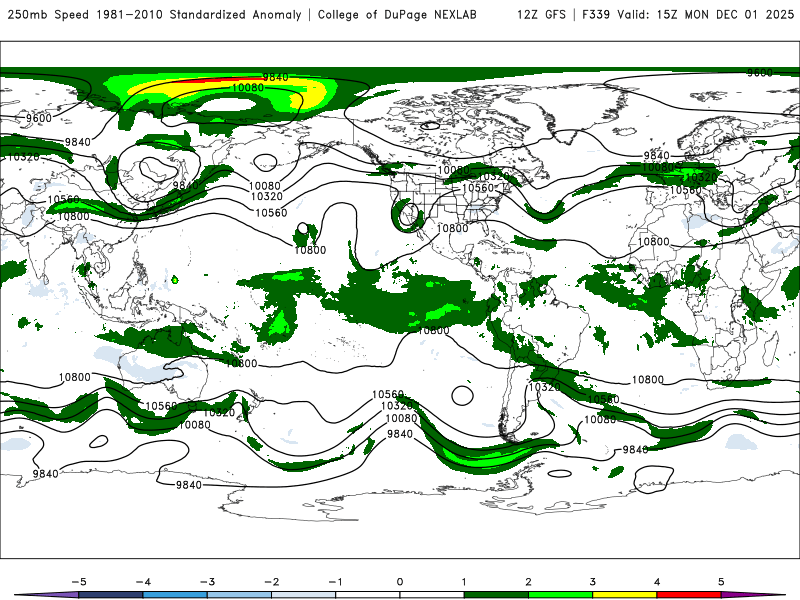The width and height of the screenshot is (800, 600).
Task: Click the pale blue -2 to -1 colorbar segment
Action: coord(304,595)
